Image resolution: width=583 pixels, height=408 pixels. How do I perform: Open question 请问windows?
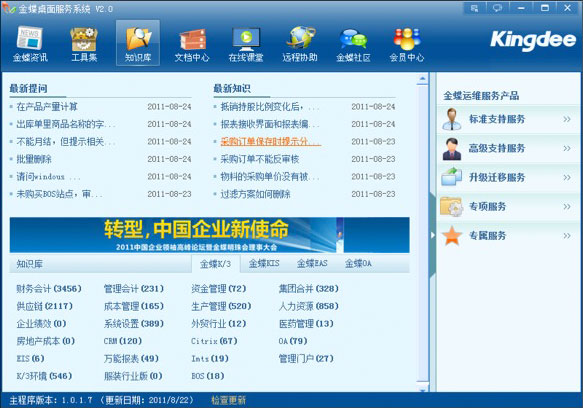(48, 177)
